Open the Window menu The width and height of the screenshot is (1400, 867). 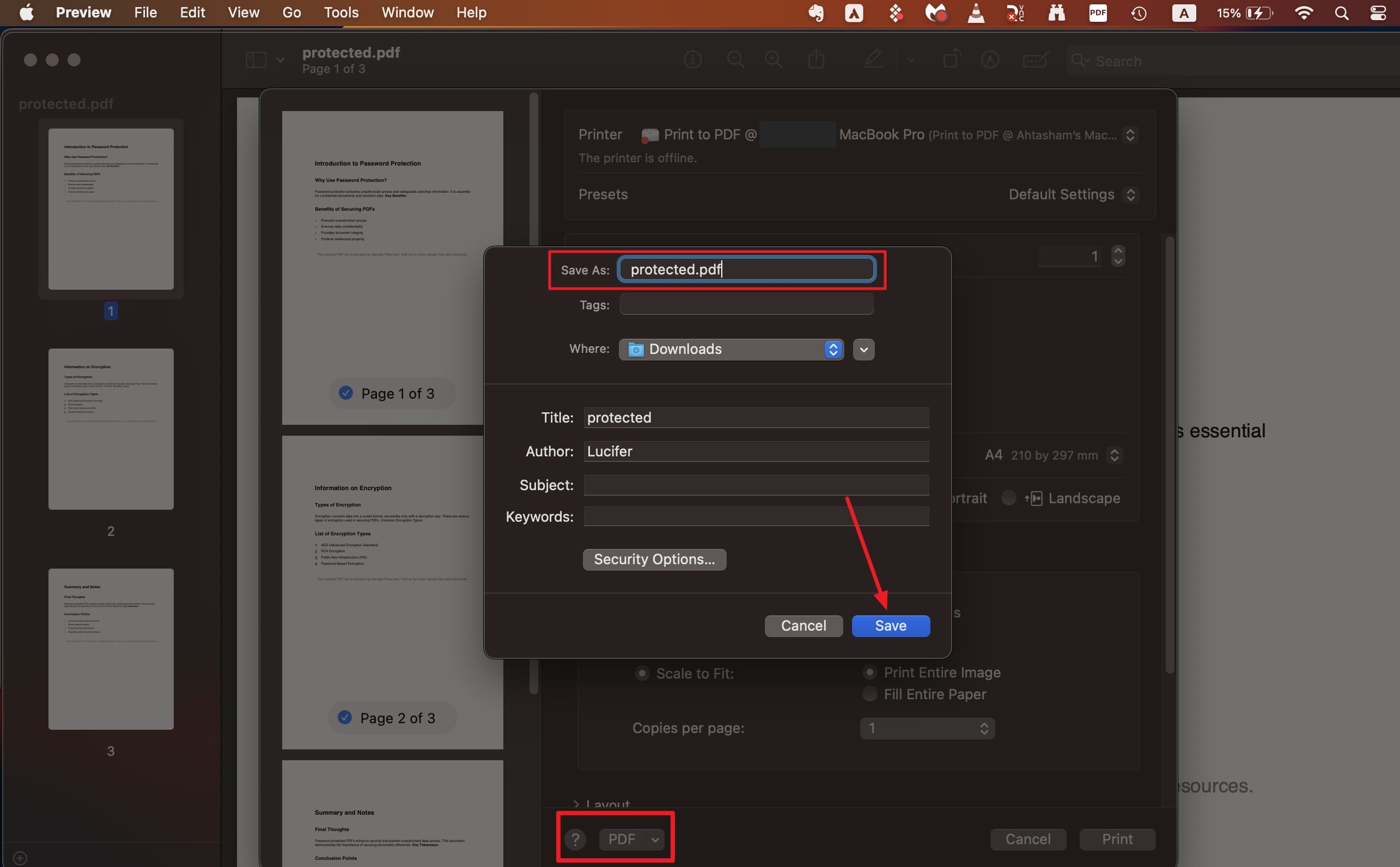tap(408, 13)
